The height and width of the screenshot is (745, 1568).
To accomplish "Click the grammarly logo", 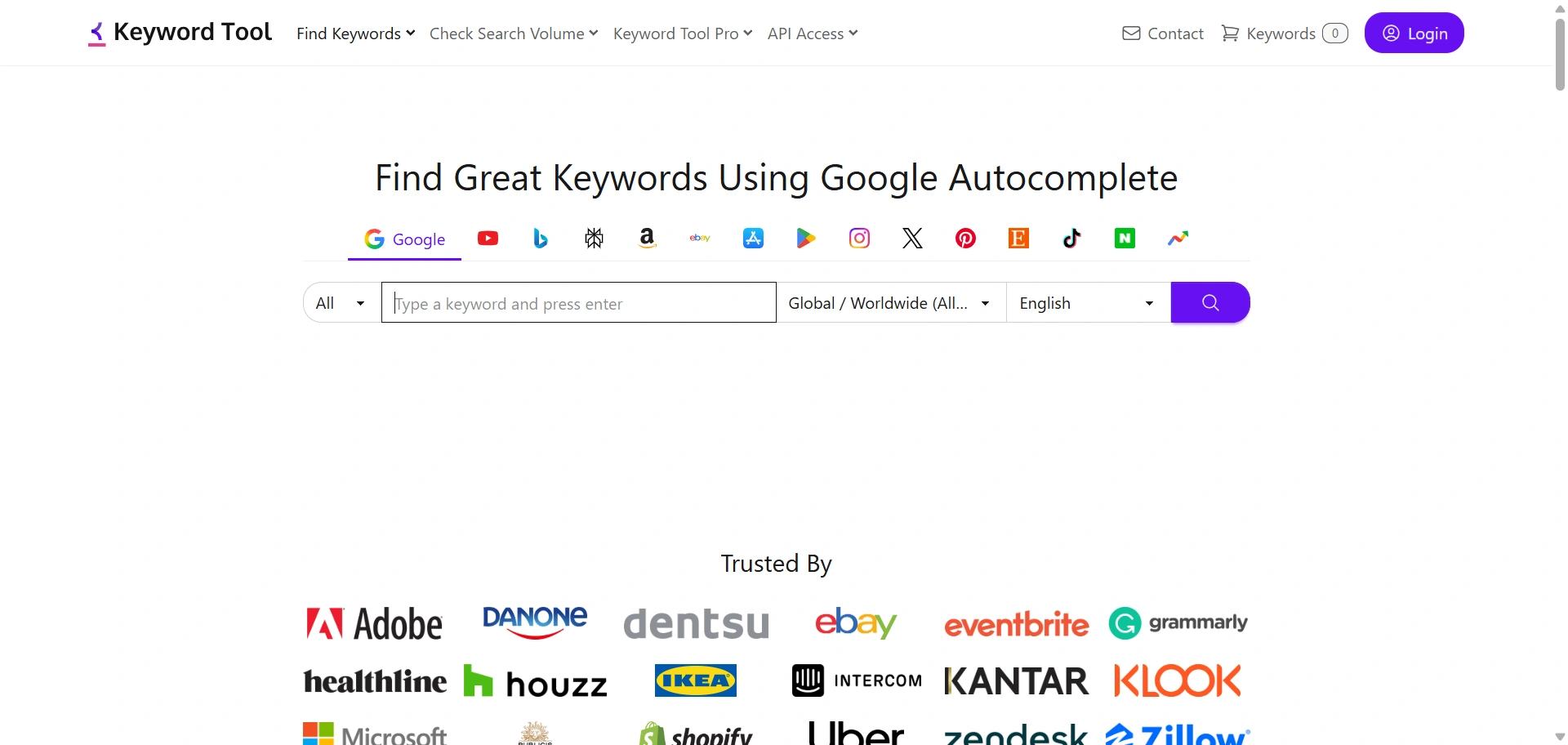I will (x=1178, y=623).
